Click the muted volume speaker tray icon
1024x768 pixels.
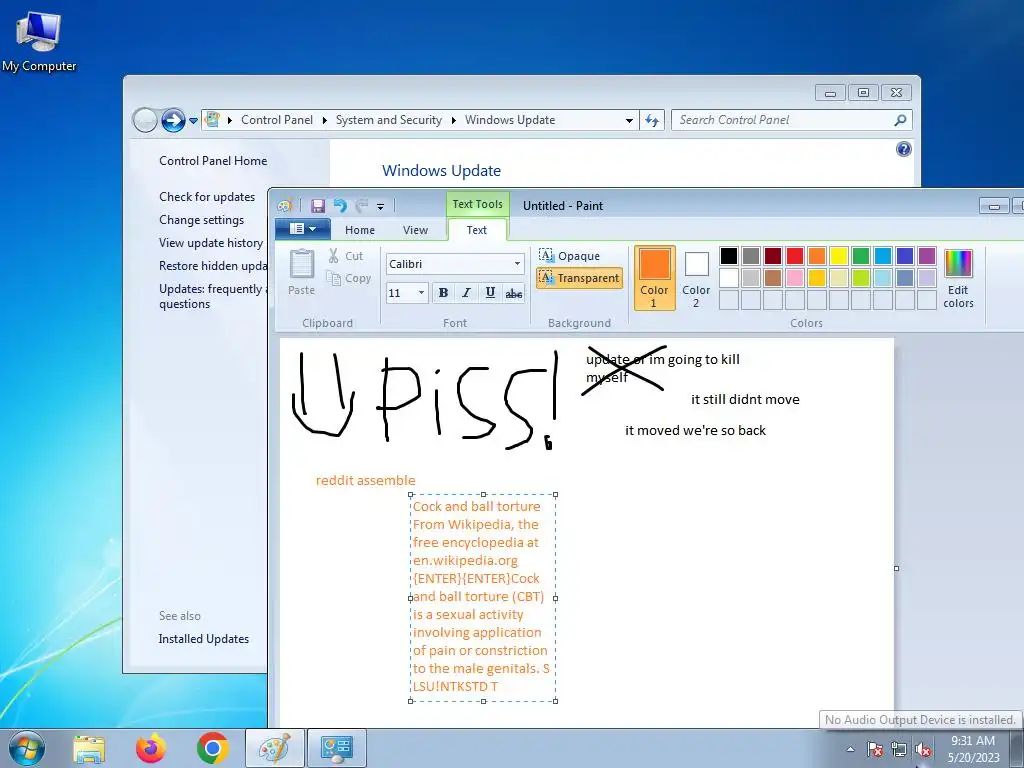(x=923, y=749)
